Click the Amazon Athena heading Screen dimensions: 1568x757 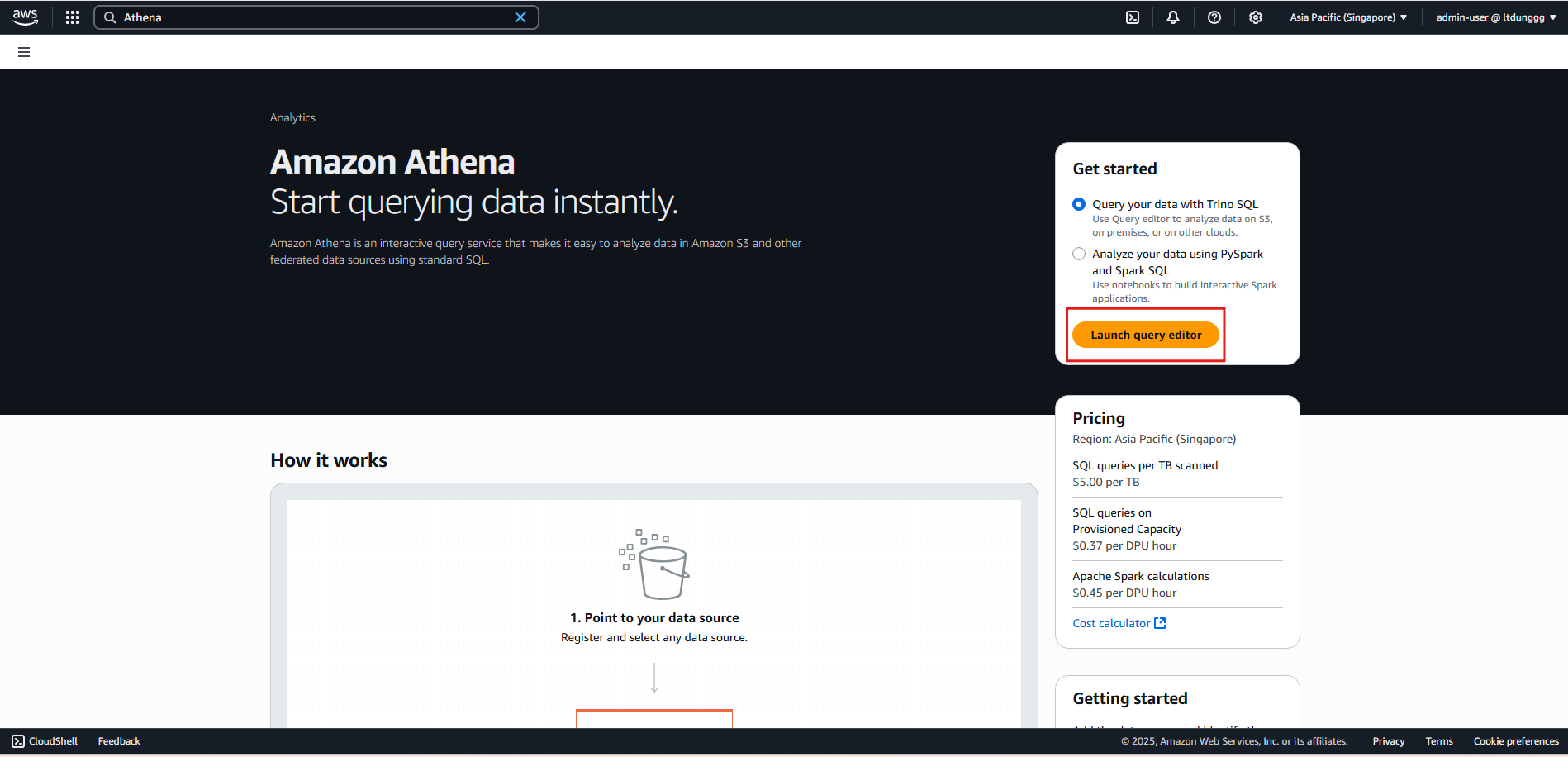pyautogui.click(x=392, y=162)
